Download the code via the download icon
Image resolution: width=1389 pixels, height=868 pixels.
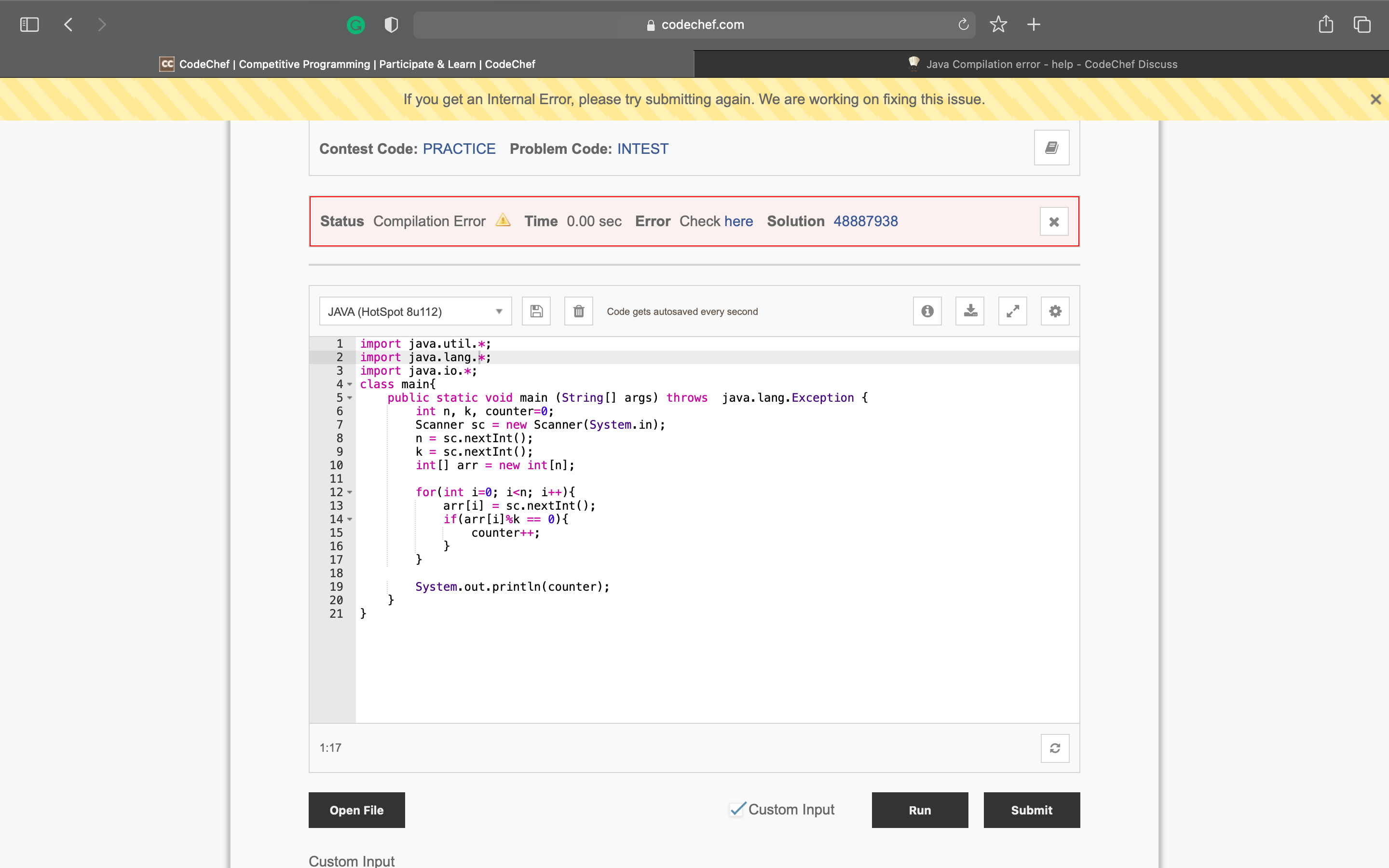coord(969,311)
